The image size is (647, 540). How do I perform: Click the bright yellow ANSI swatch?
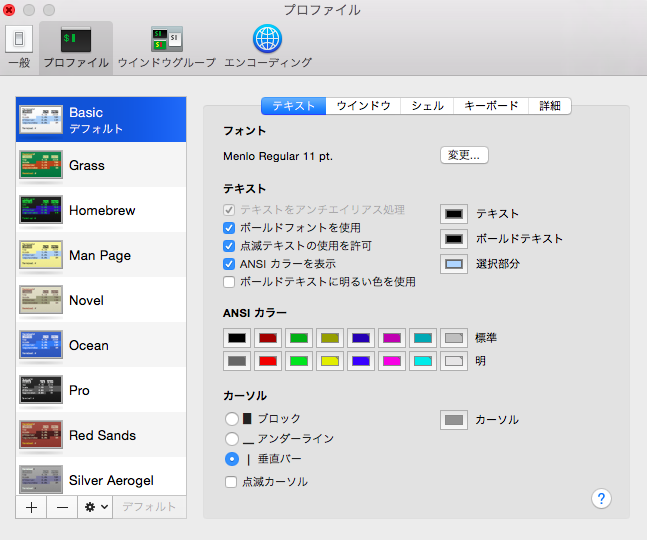(330, 361)
